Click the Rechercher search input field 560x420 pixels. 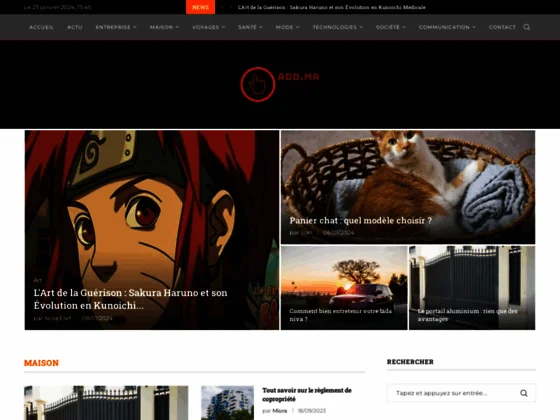click(461, 393)
